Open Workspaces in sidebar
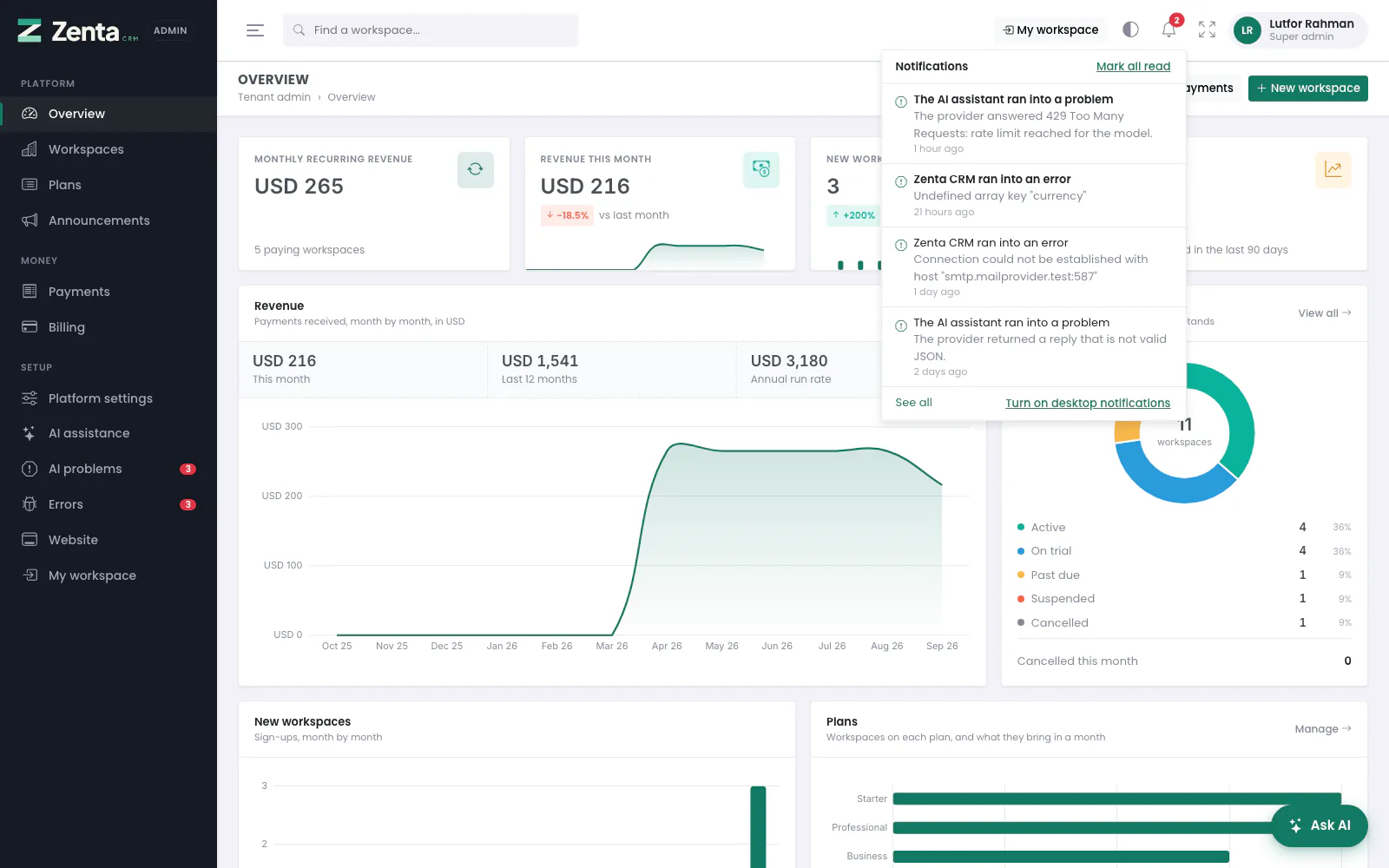Viewport: 1389px width, 868px height. click(109, 149)
